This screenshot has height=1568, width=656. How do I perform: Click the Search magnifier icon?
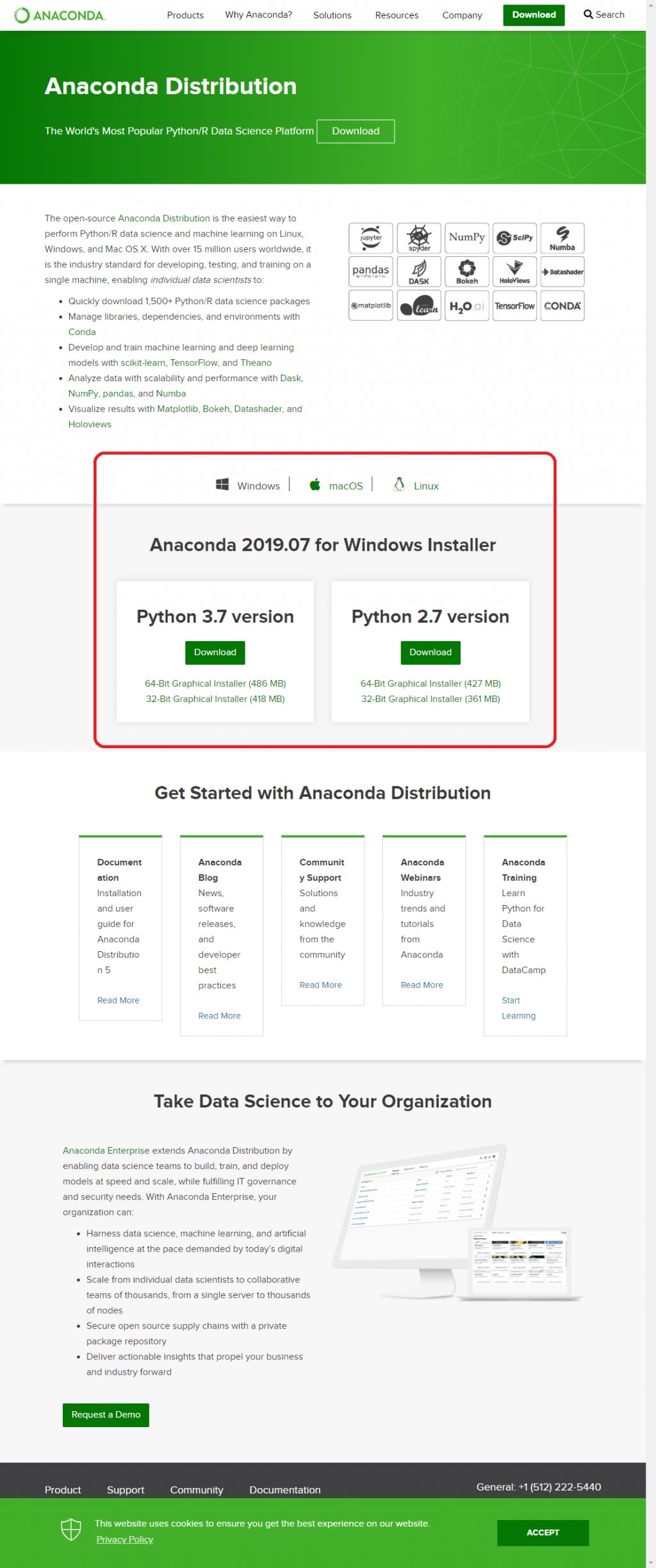pos(588,15)
